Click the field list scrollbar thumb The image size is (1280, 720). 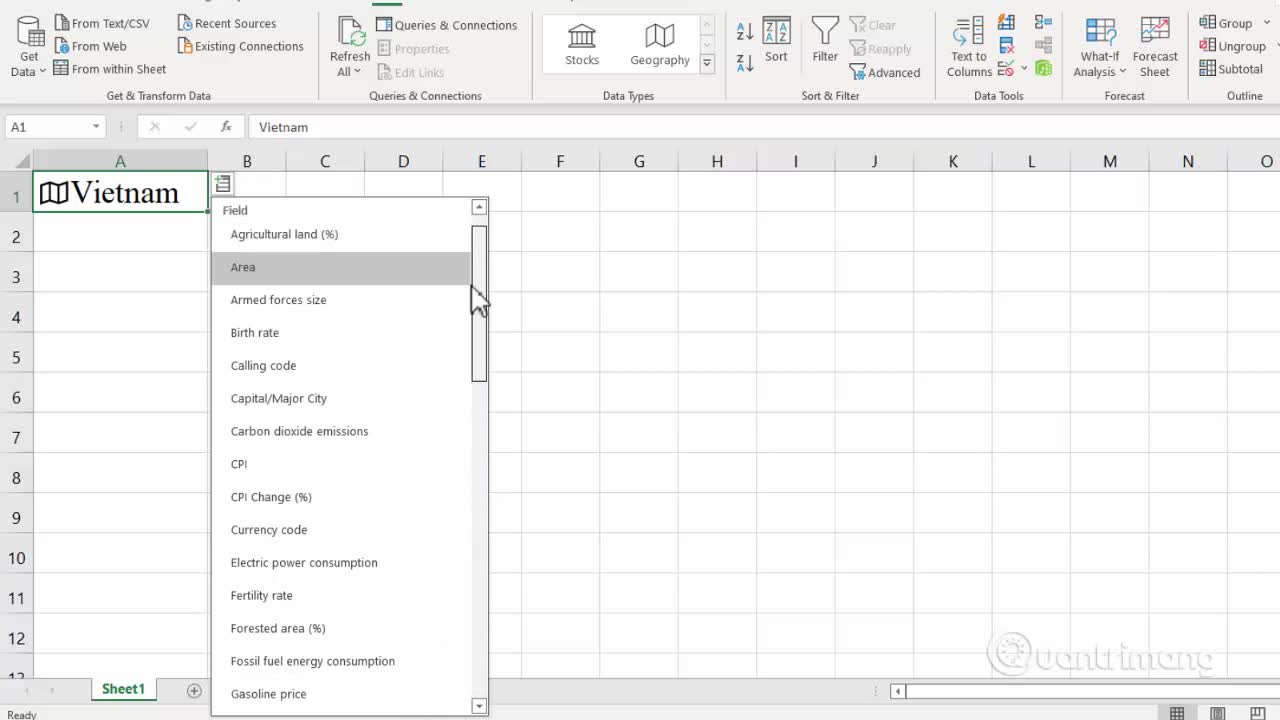(479, 303)
